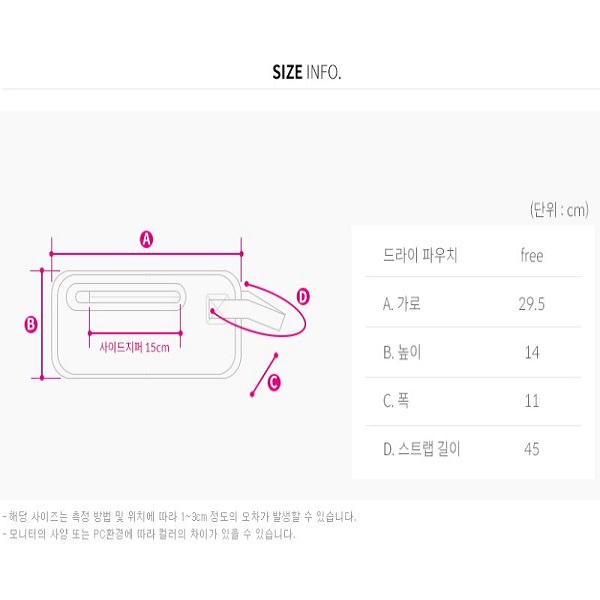Select the B. 높이 row label

click(x=402, y=352)
